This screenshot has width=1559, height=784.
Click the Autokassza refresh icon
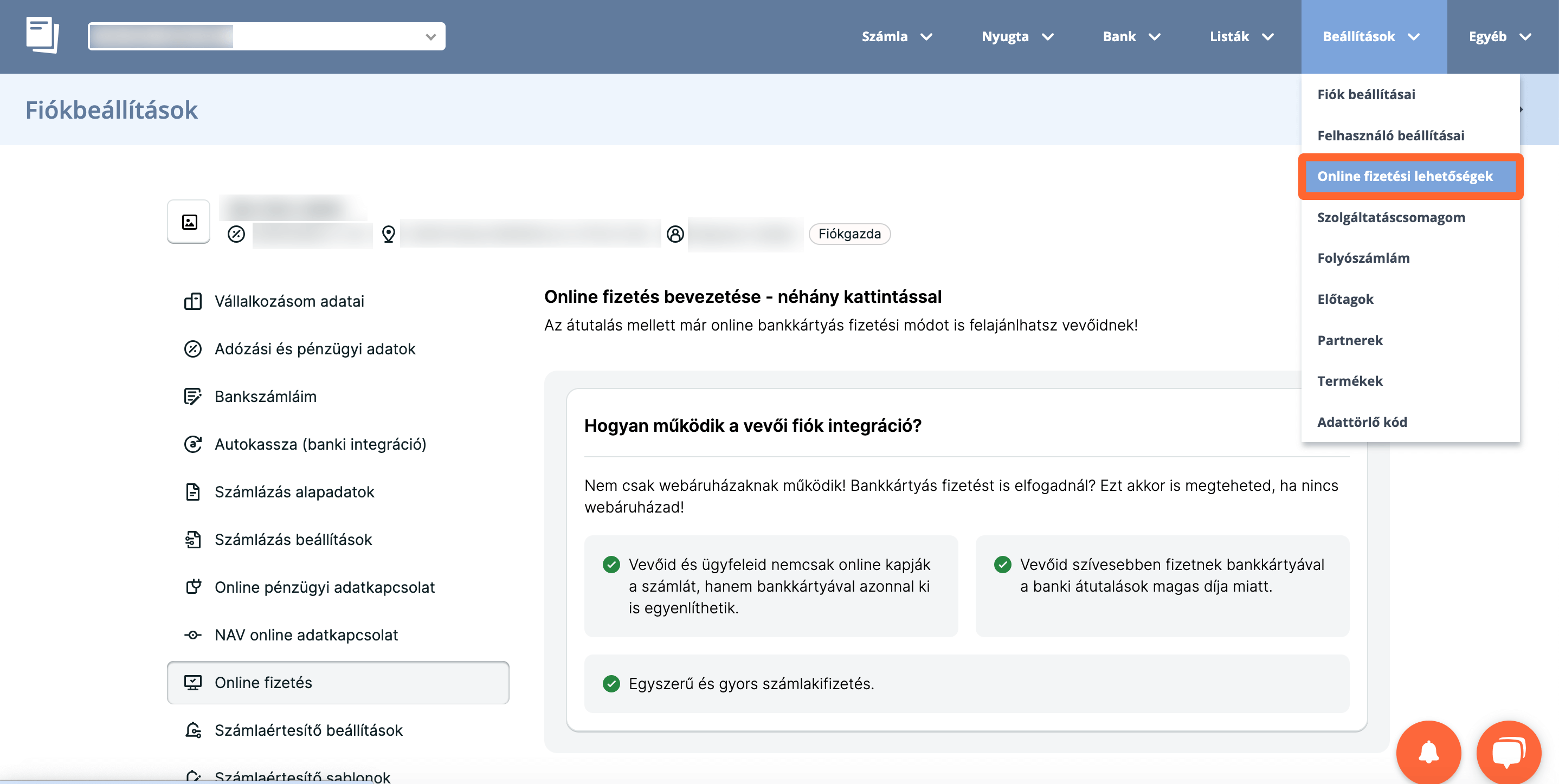coord(192,444)
